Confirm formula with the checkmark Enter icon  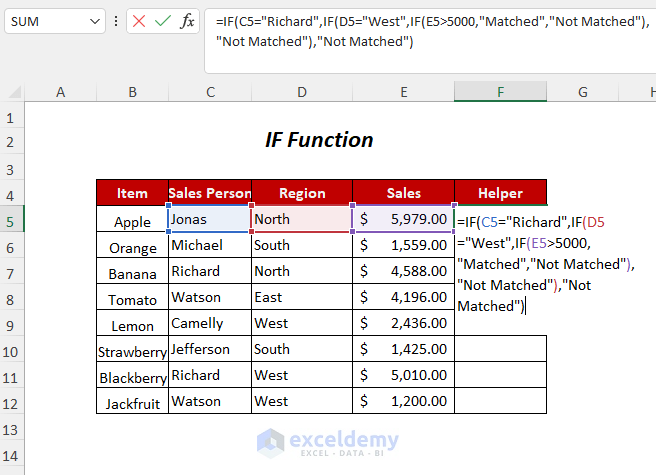pos(162,21)
